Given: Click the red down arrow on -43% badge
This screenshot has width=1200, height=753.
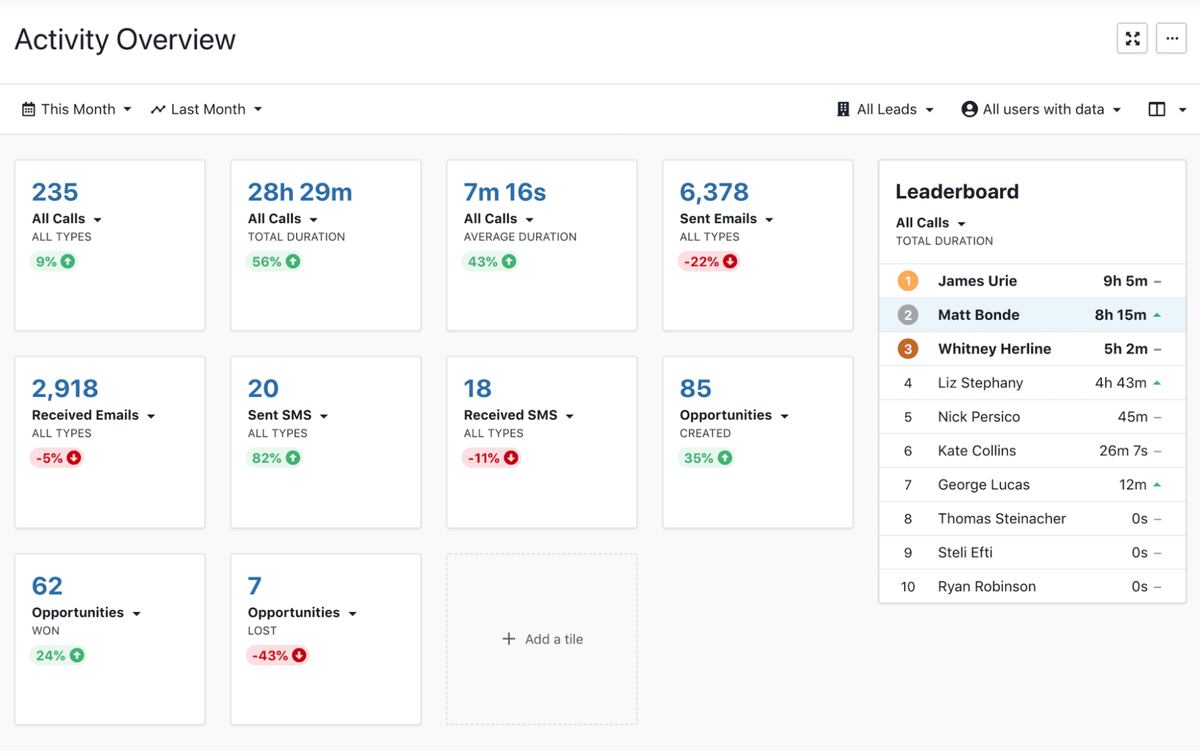Looking at the screenshot, I should (298, 656).
